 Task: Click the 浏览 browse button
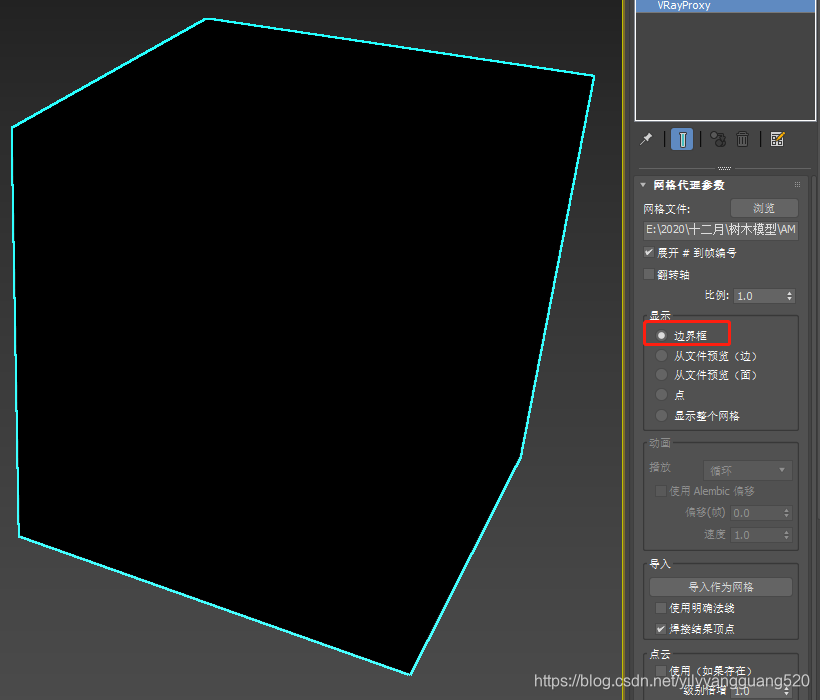764,208
